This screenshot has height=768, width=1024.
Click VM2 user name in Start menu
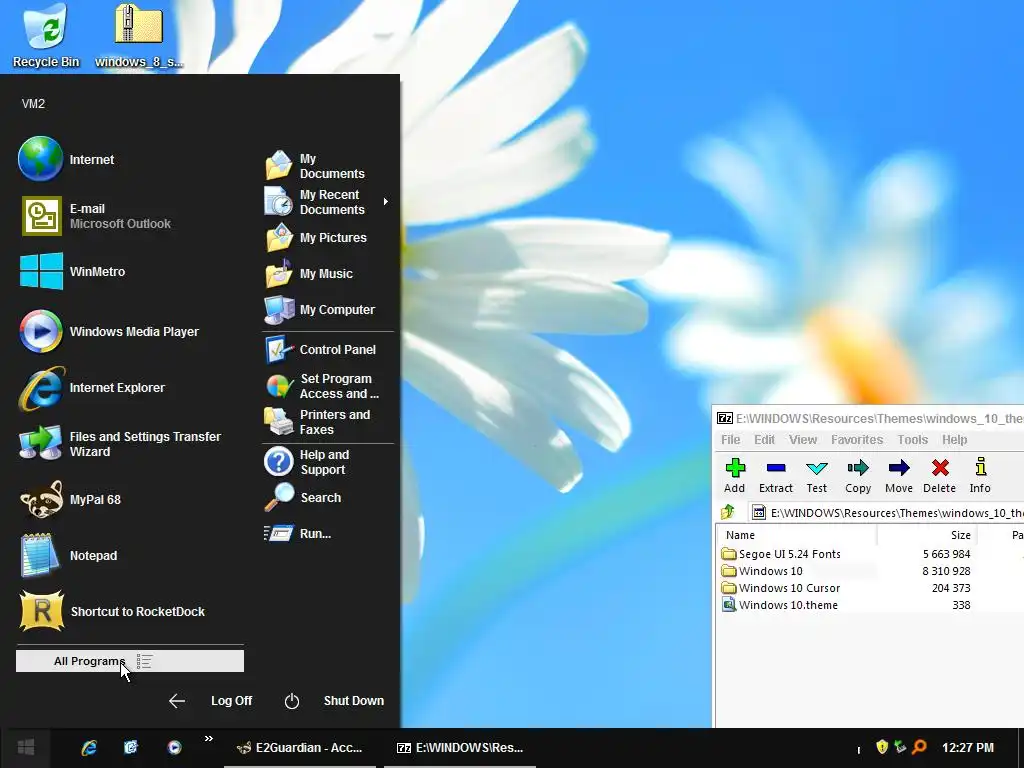33,104
